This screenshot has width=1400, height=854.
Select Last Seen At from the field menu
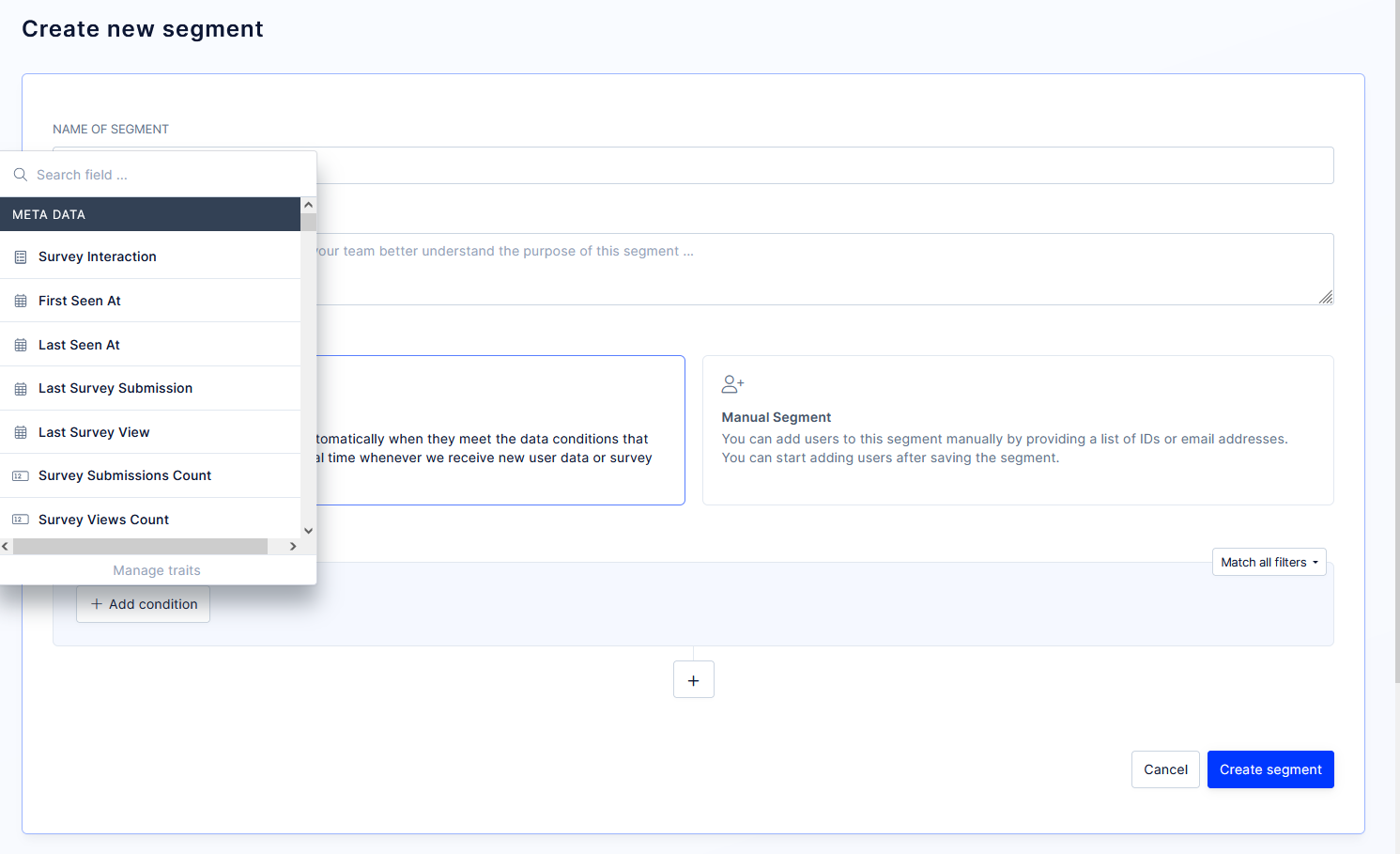(80, 344)
